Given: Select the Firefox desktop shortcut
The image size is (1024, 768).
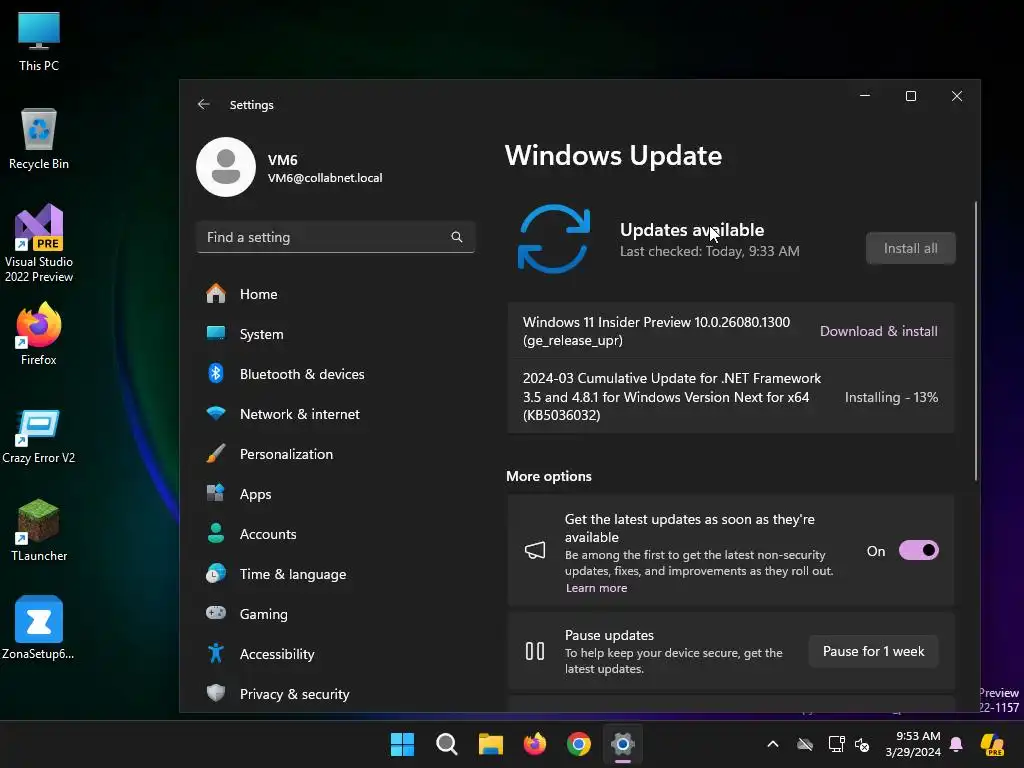Looking at the screenshot, I should click(x=39, y=334).
